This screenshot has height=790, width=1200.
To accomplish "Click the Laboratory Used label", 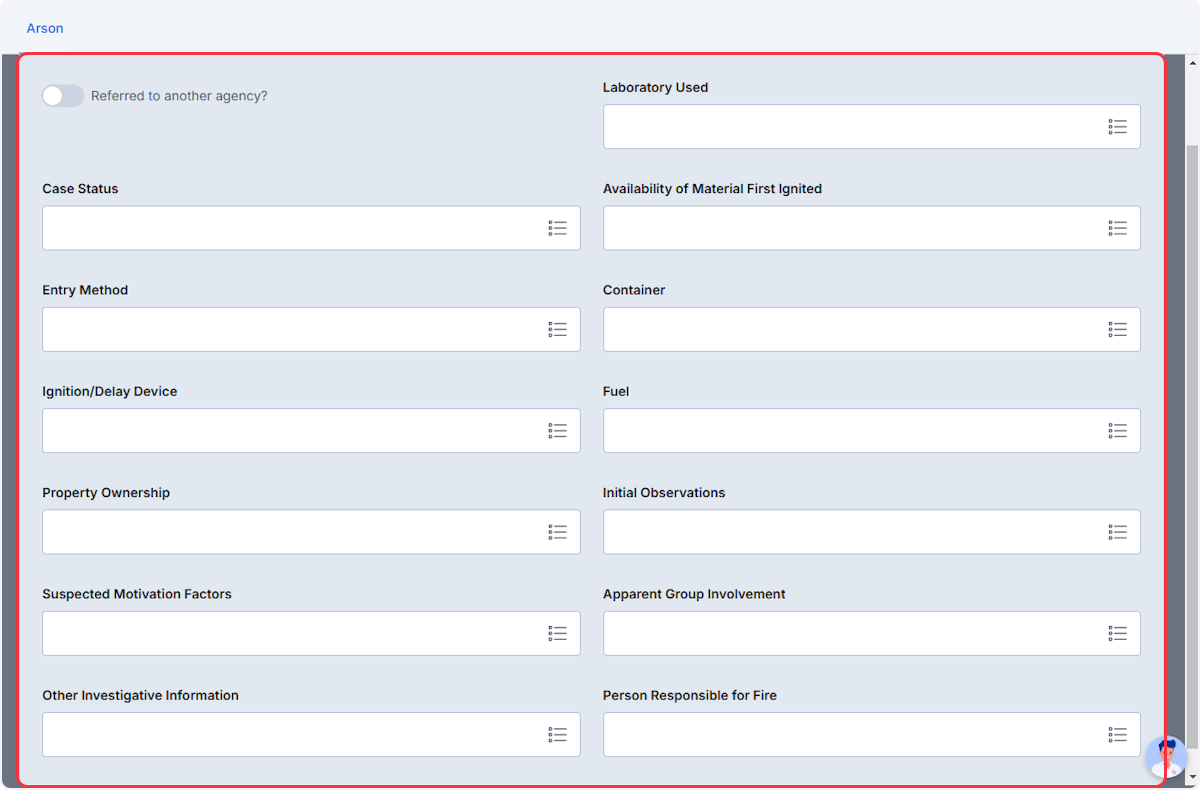I will (x=655, y=88).
